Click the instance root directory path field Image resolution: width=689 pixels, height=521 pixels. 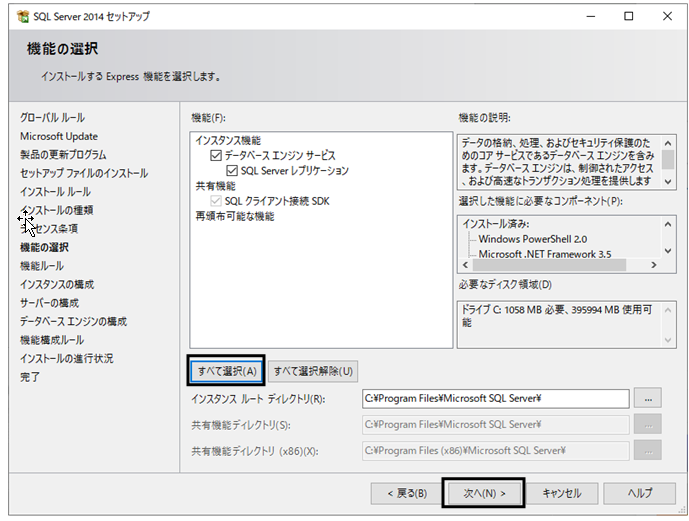496,399
